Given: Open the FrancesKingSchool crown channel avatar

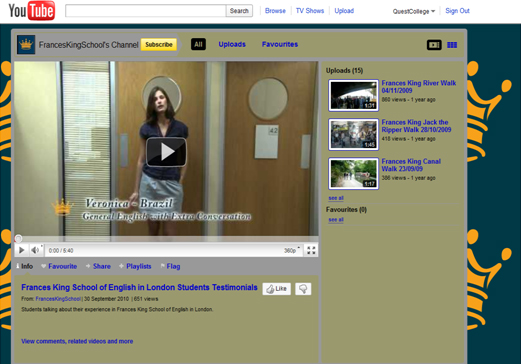Looking at the screenshot, I should (26, 44).
